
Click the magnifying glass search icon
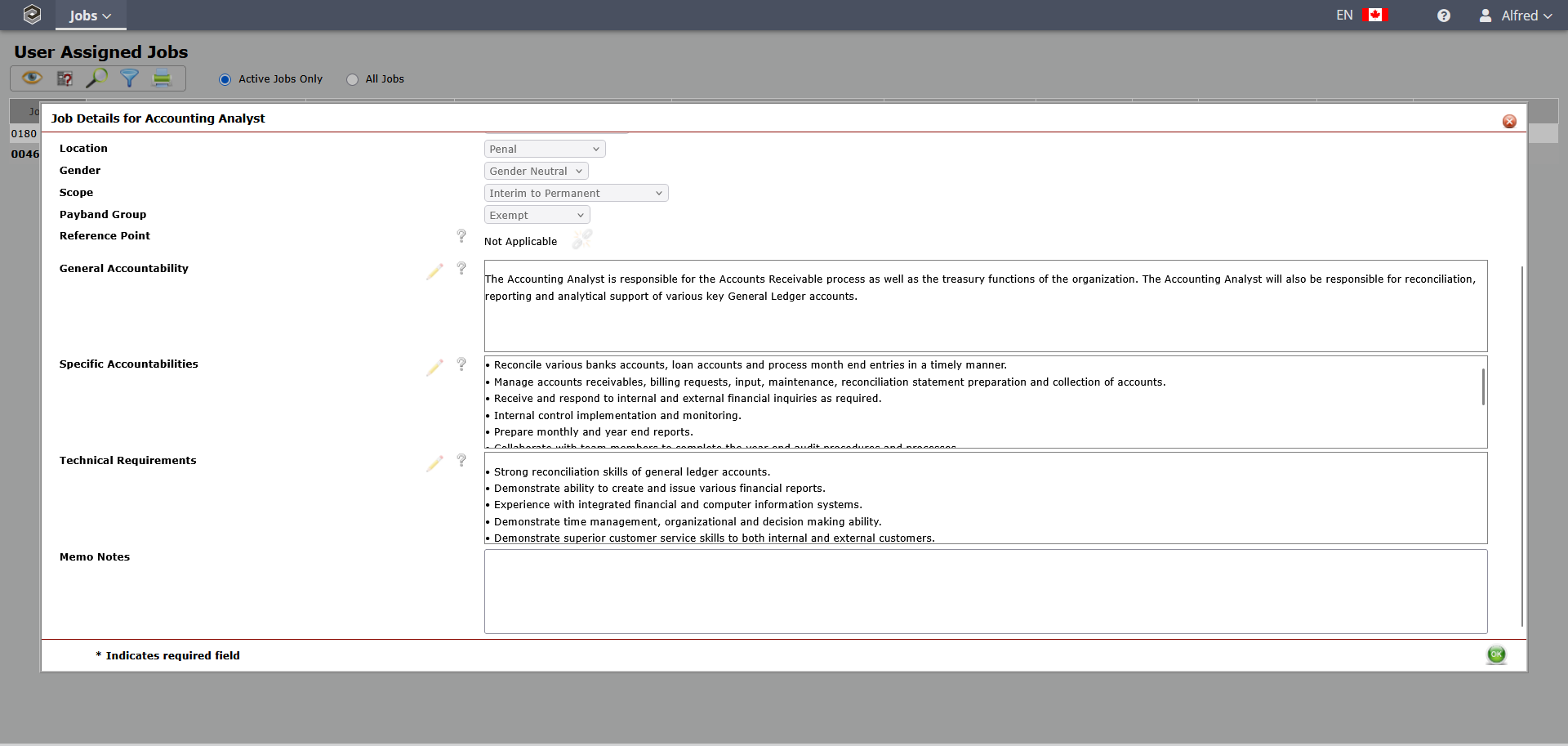(x=97, y=78)
